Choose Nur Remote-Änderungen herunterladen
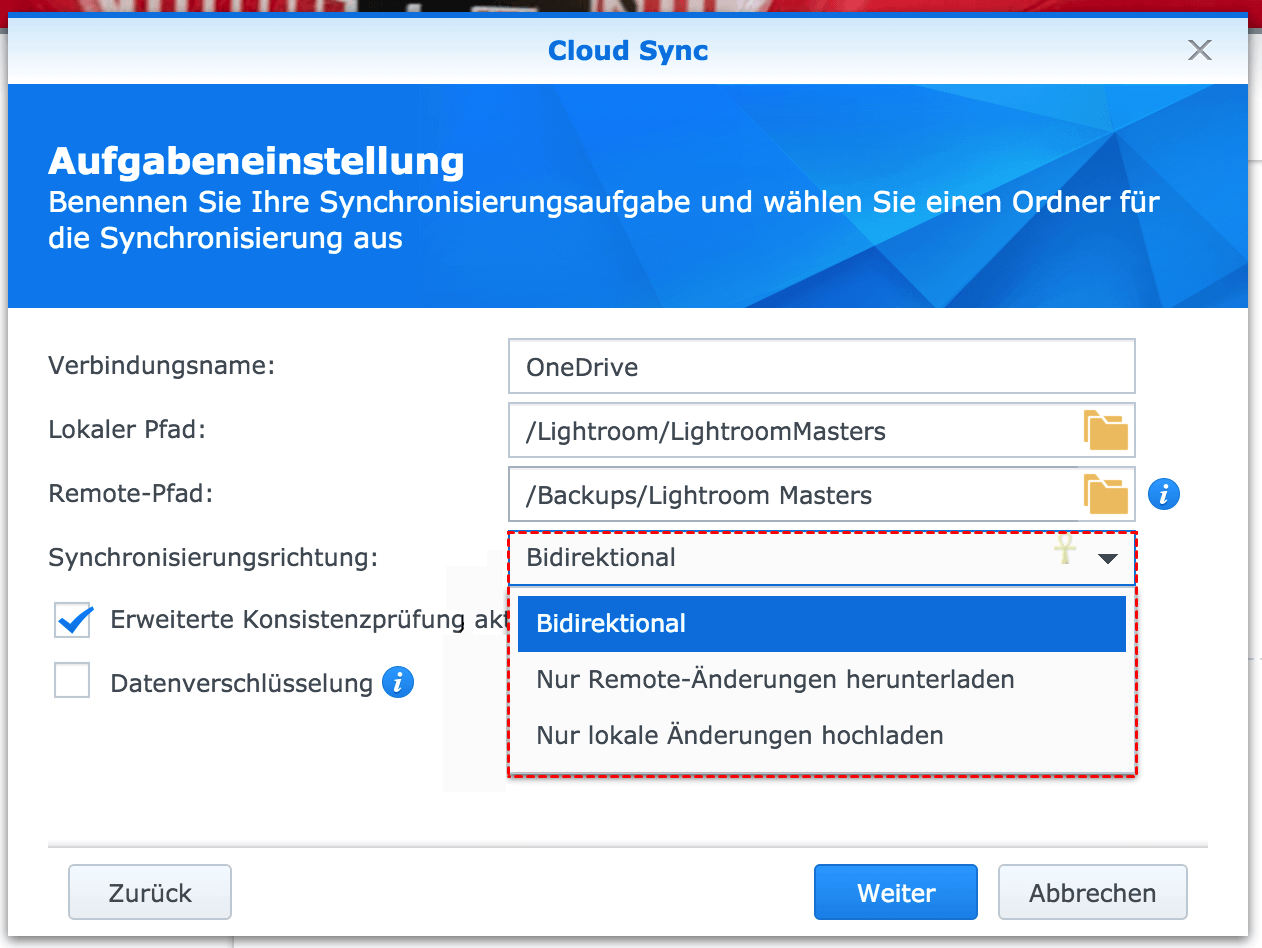The image size is (1262, 948). [775, 680]
